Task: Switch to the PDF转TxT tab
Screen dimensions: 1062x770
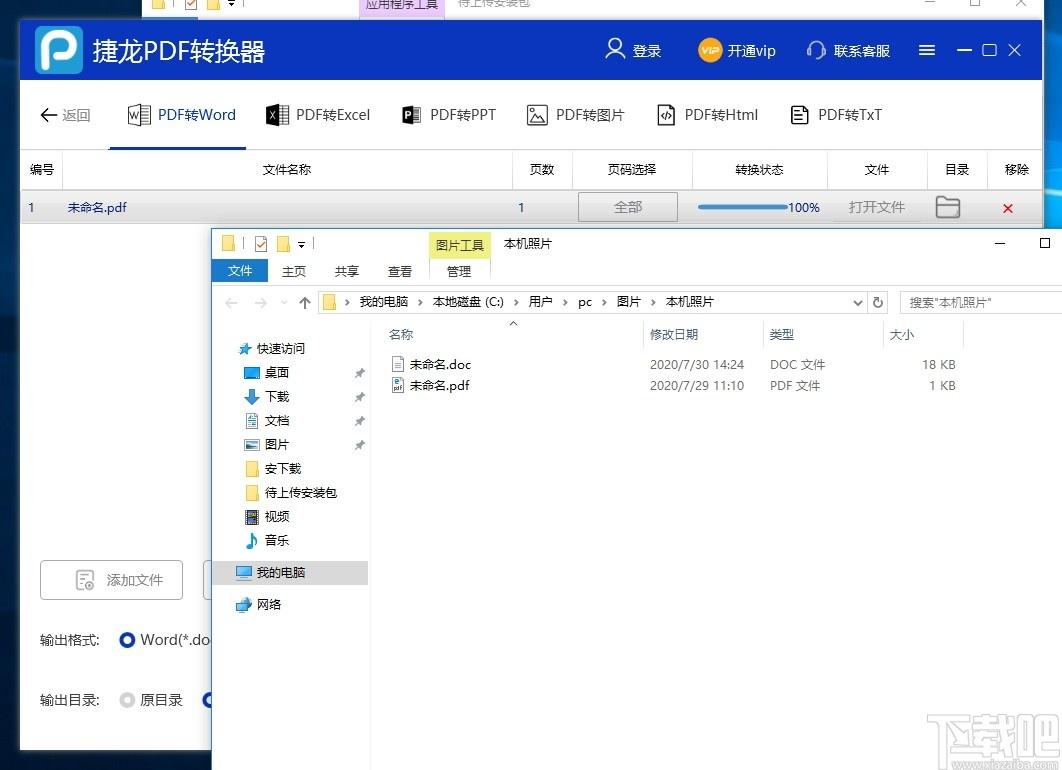Action: pyautogui.click(x=836, y=115)
